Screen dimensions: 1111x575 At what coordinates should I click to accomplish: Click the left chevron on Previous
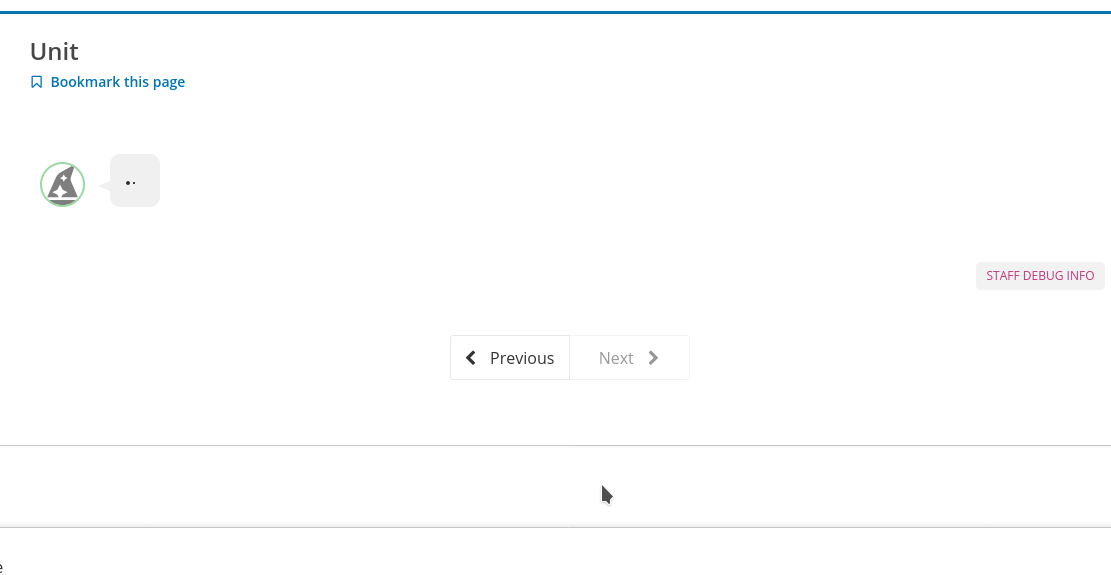(x=471, y=358)
